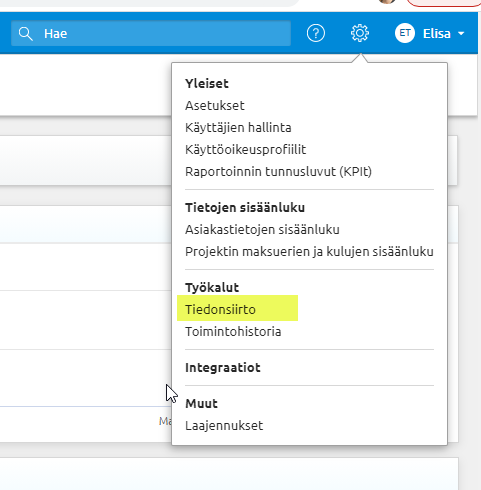Expand the Elisa user dropdown arrow

[461, 34]
